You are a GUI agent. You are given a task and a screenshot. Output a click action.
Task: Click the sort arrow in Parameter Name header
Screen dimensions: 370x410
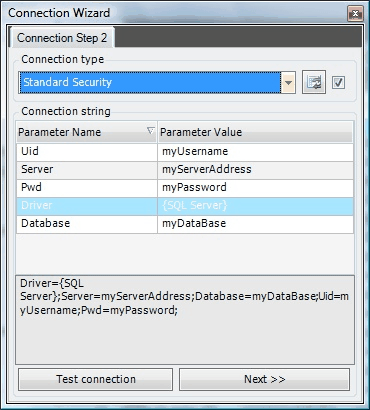tap(151, 130)
